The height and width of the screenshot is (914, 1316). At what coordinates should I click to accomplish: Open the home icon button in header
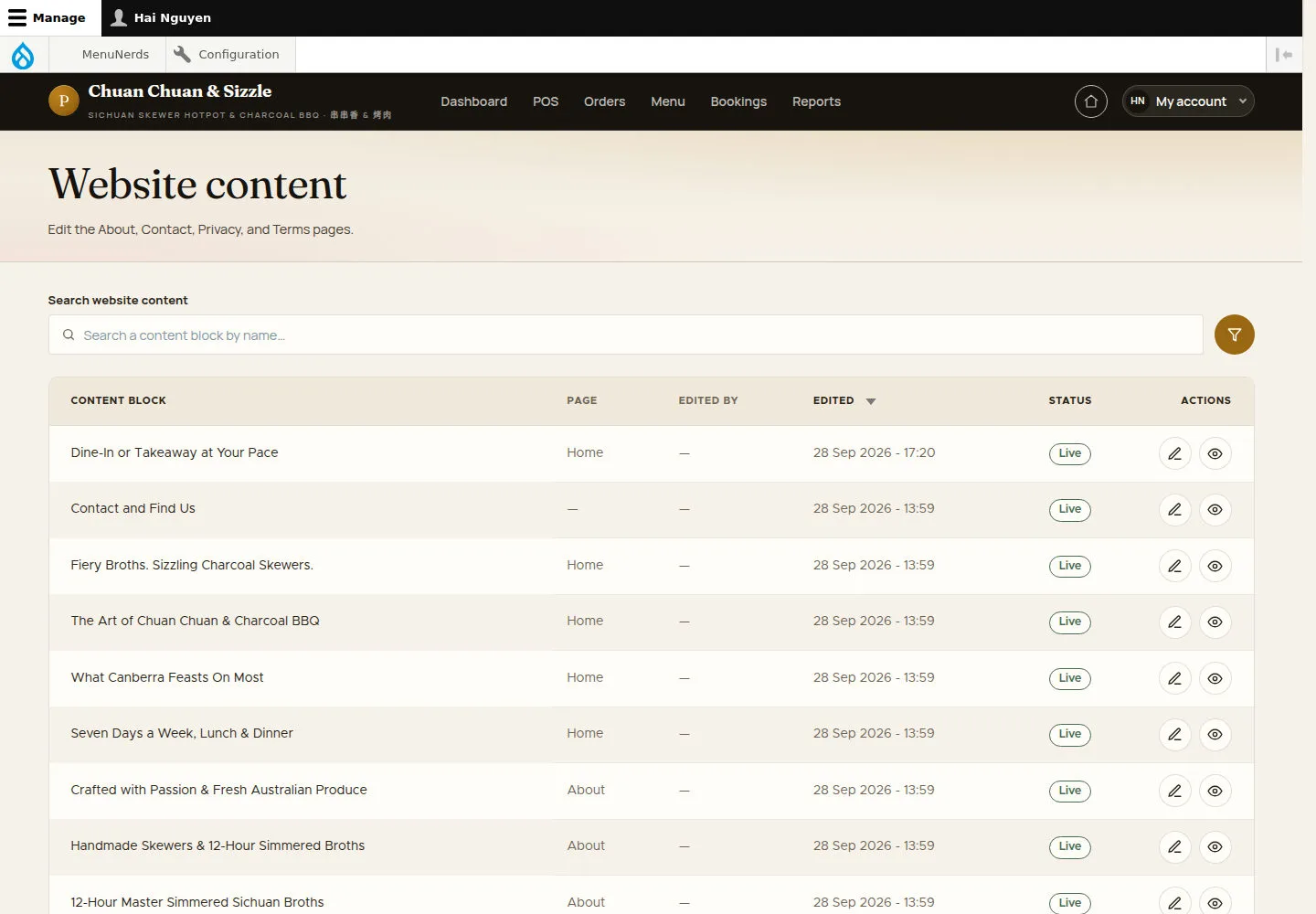pyautogui.click(x=1091, y=101)
